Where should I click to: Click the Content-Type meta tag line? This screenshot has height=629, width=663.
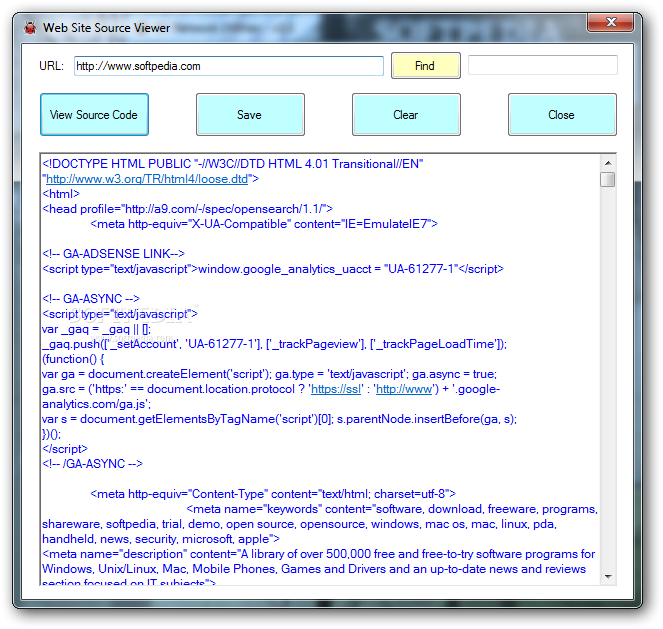pyautogui.click(x=273, y=494)
